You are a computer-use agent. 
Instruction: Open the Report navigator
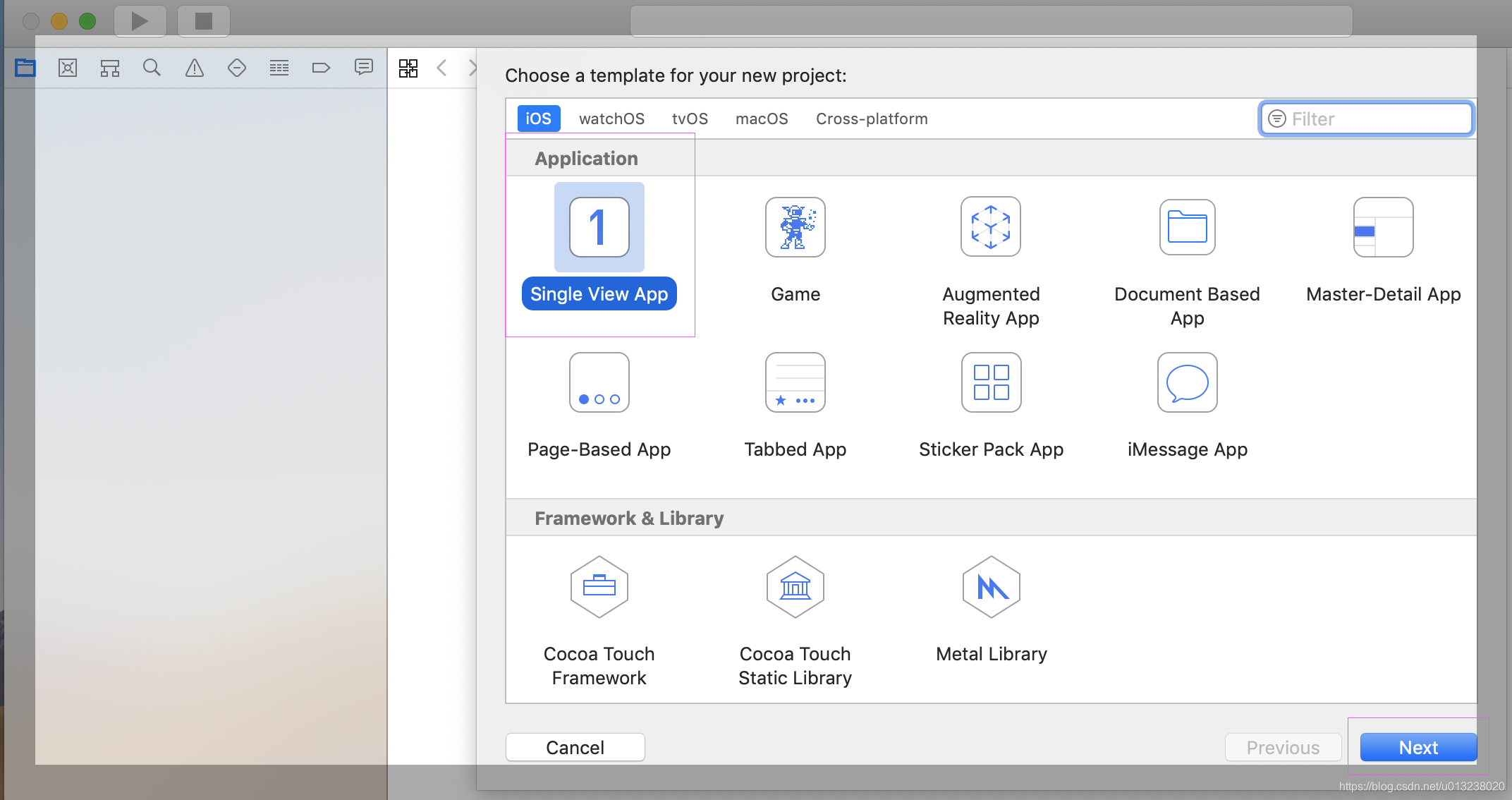pyautogui.click(x=364, y=68)
